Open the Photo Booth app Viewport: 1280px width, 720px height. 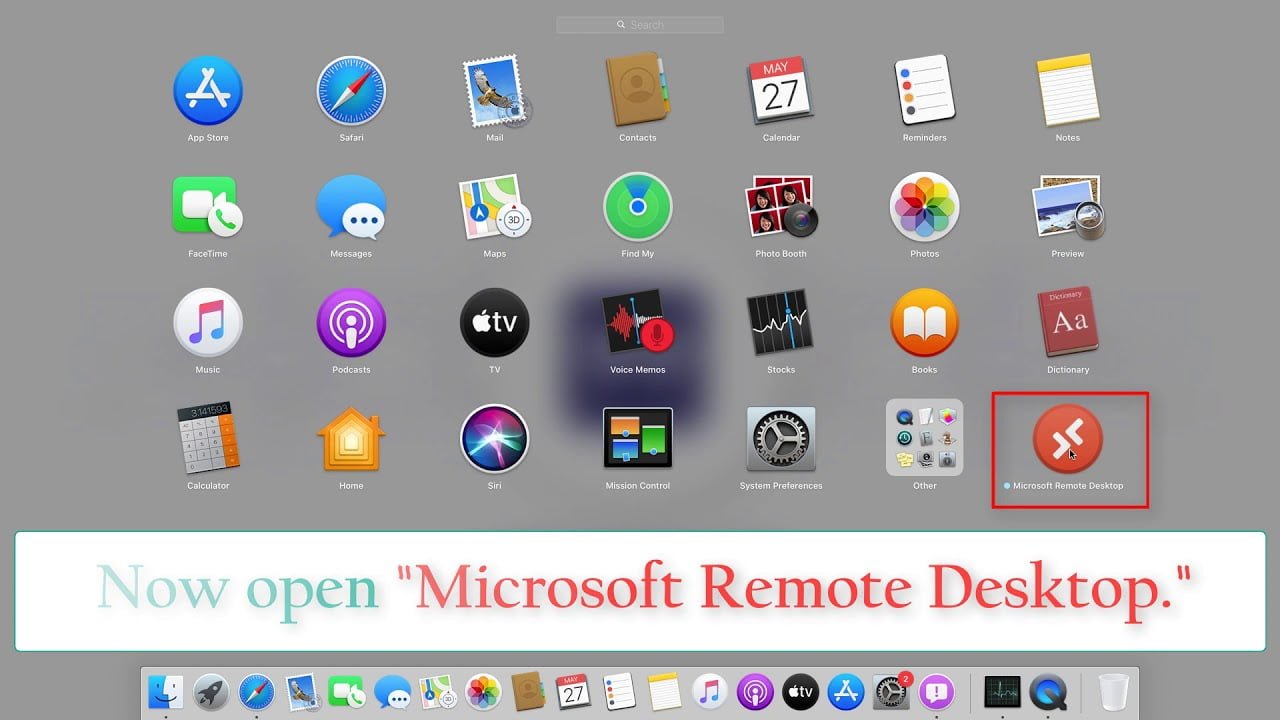pyautogui.click(x=781, y=207)
